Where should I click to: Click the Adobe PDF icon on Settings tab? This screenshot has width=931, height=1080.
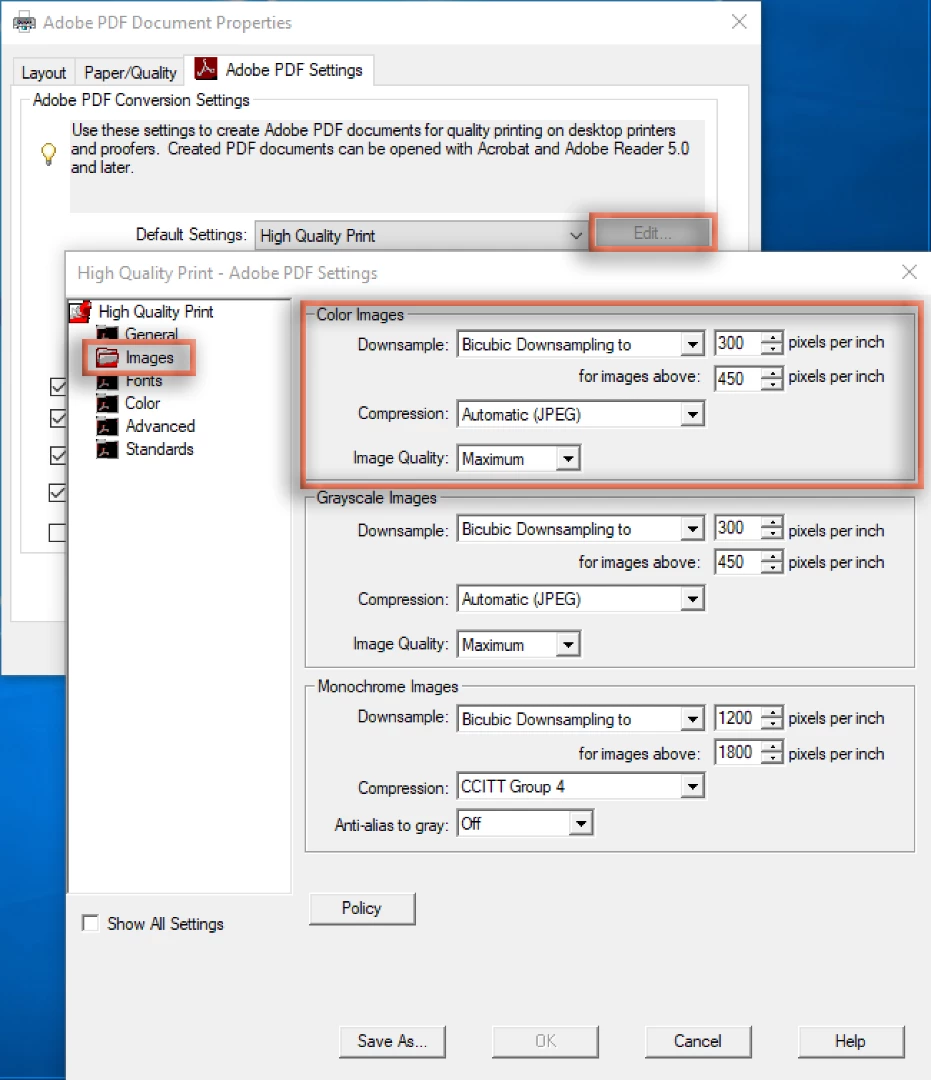206,69
